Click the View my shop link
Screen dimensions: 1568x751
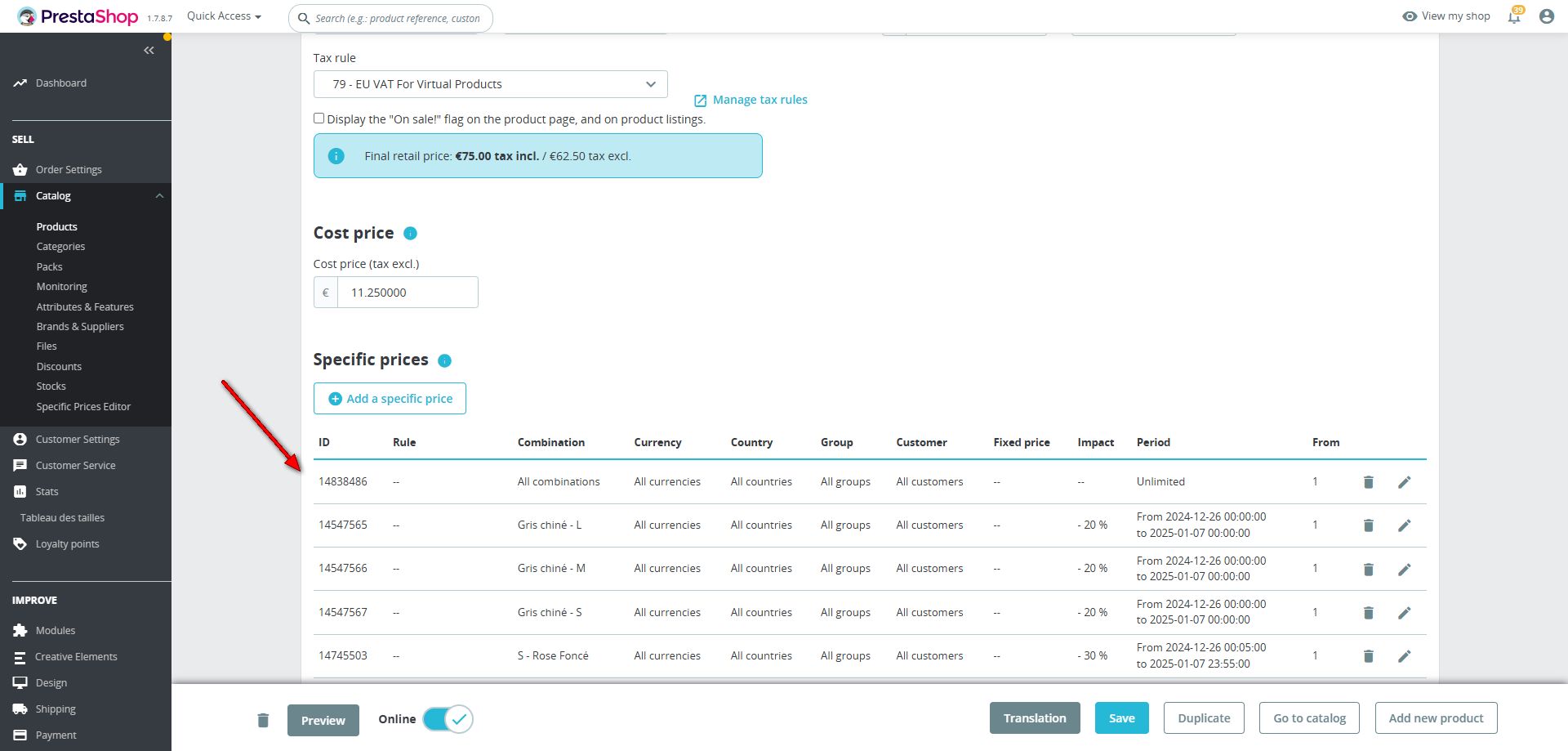[x=1446, y=16]
